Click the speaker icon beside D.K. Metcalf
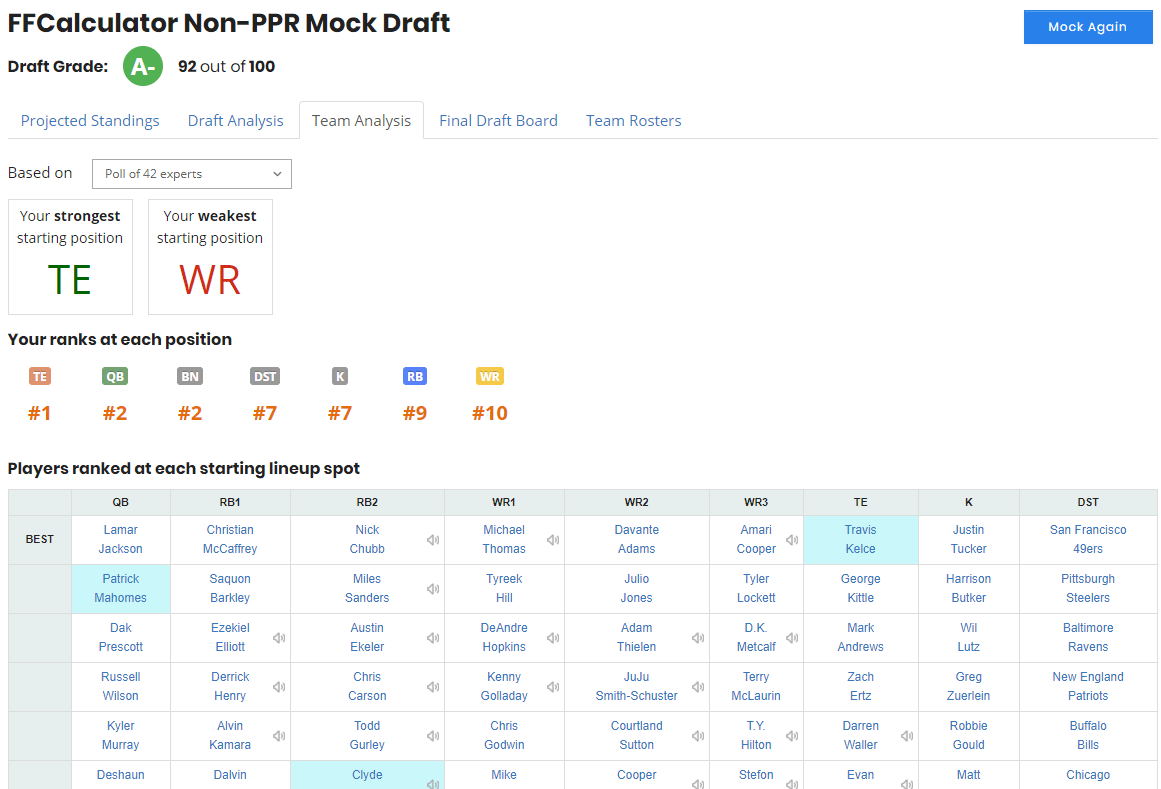Image resolution: width=1161 pixels, height=789 pixels. tap(792, 638)
